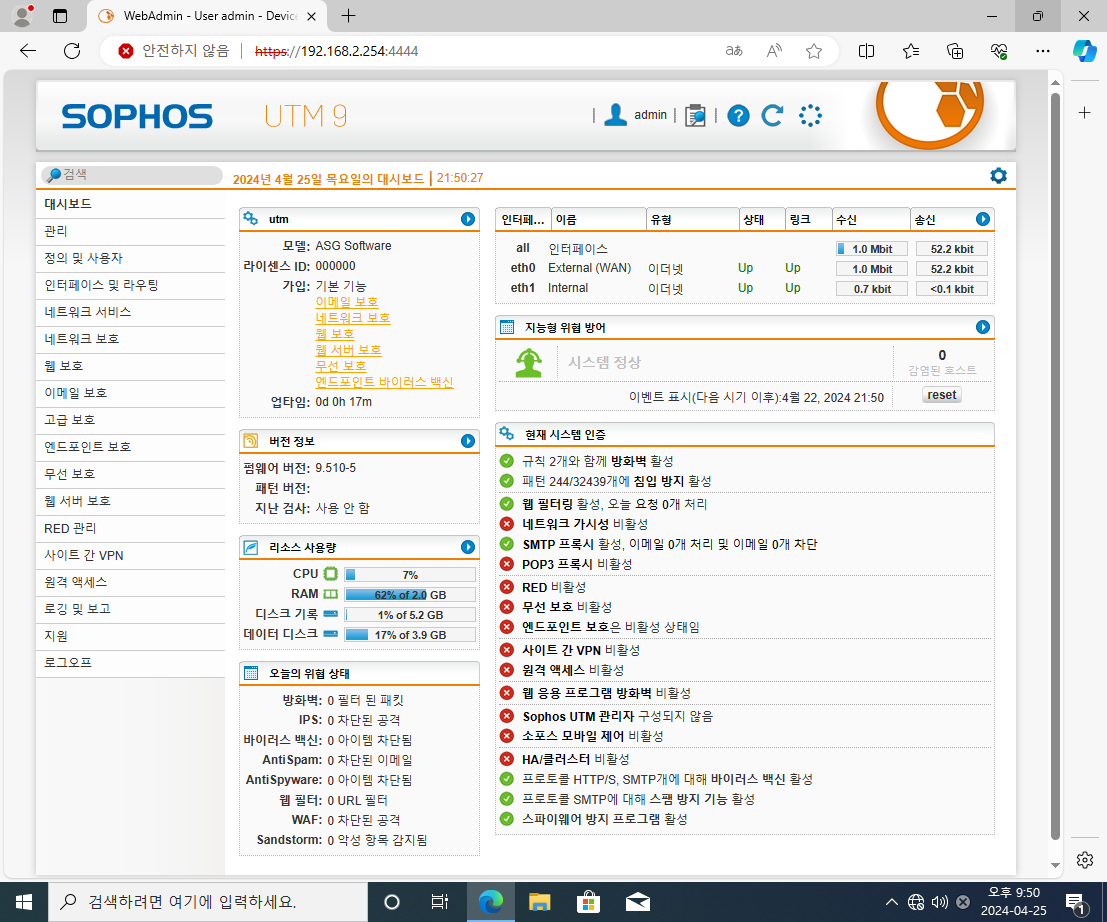Image resolution: width=1107 pixels, height=922 pixels.
Task: Open 지원 menu
Action: click(x=131, y=636)
